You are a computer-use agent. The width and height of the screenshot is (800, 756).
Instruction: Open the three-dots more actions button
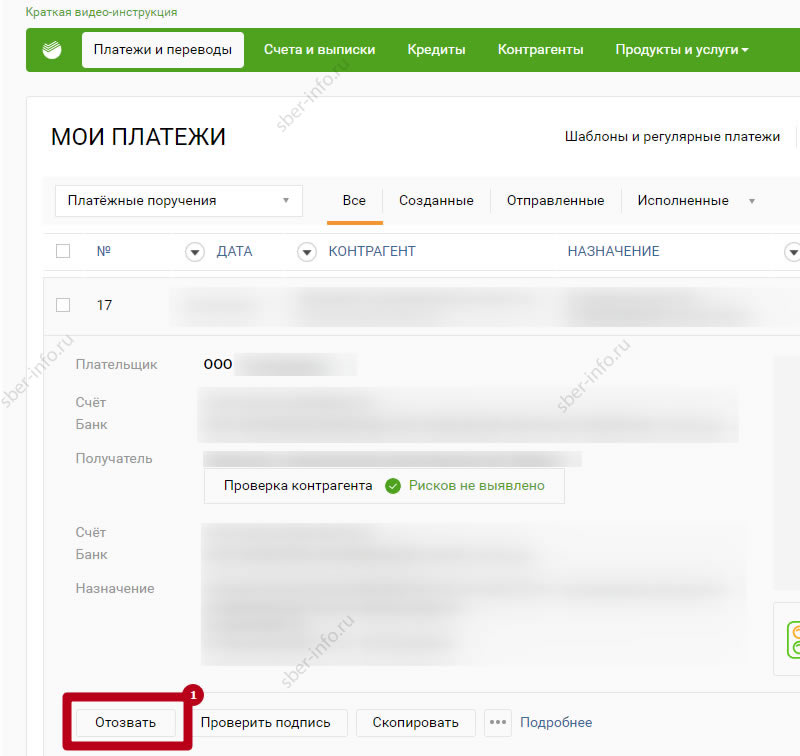(x=497, y=722)
